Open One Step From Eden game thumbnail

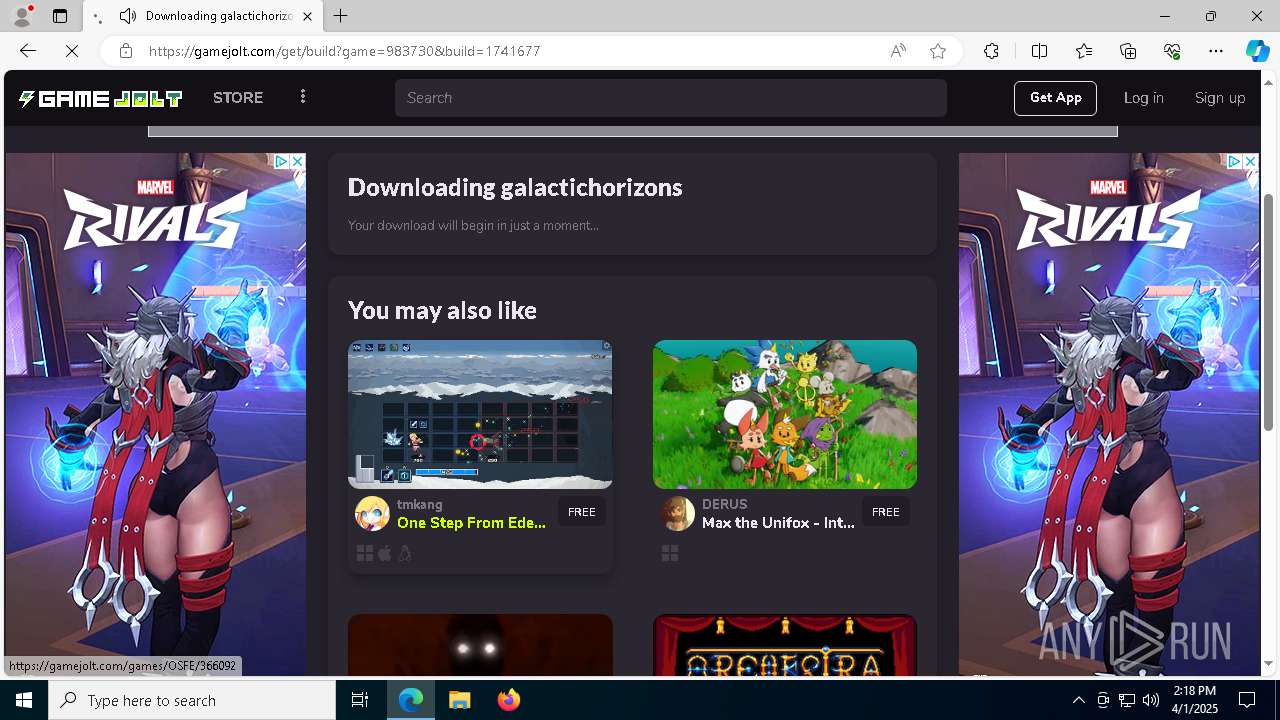480,414
